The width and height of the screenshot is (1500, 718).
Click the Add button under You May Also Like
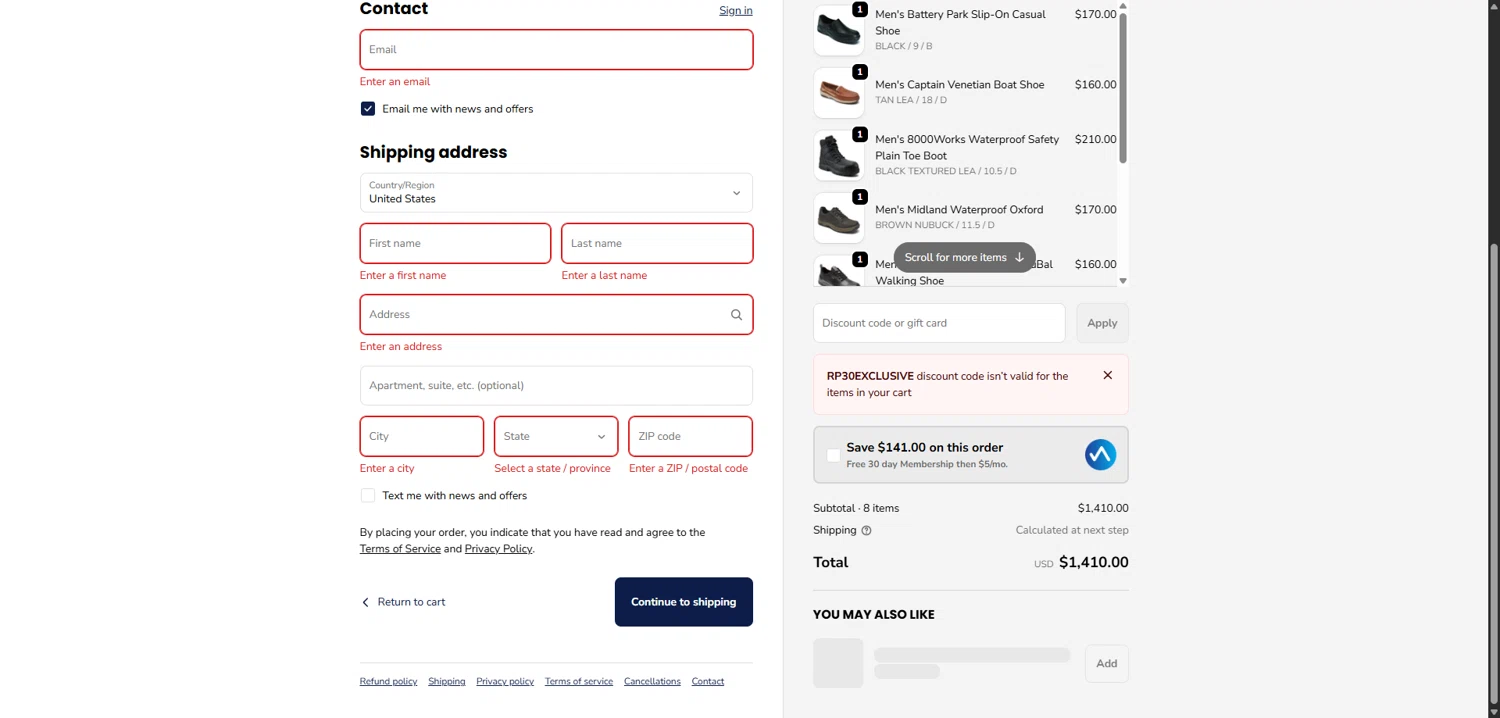(1107, 664)
